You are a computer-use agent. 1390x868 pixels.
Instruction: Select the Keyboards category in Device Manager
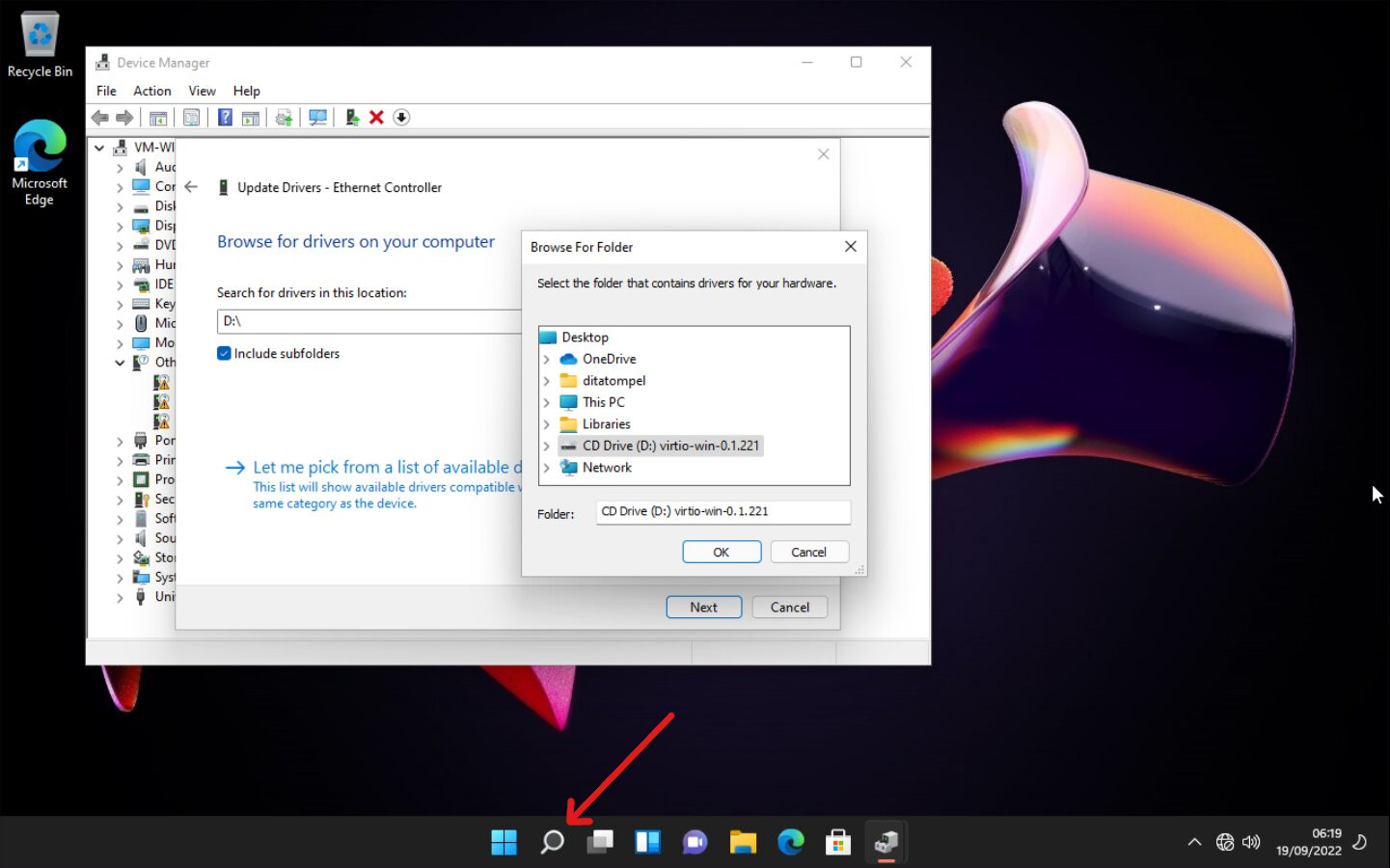pos(164,304)
